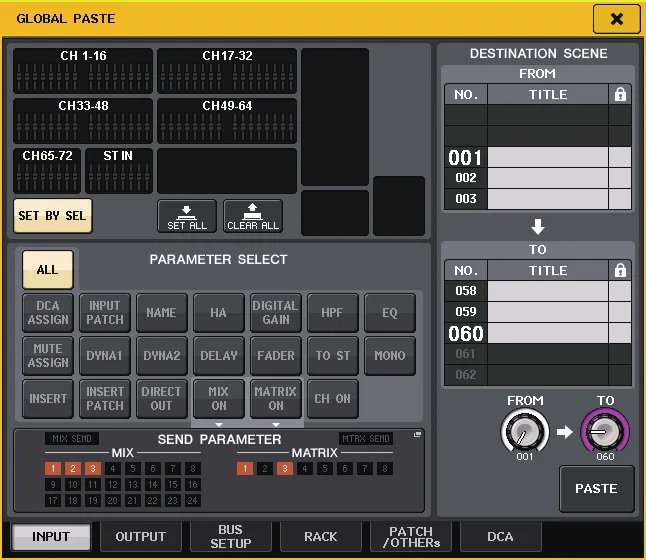Screen dimensions: 646x560
Task: Expand arrow under MIX ON
Action: click(x=219, y=424)
